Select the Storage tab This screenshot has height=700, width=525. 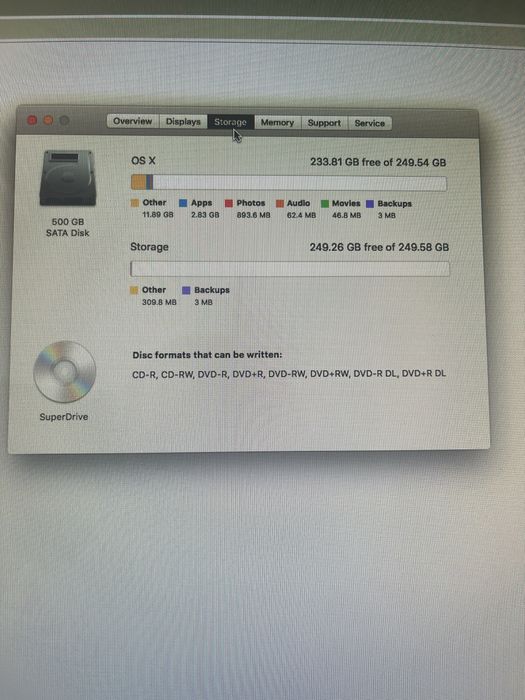pos(230,122)
